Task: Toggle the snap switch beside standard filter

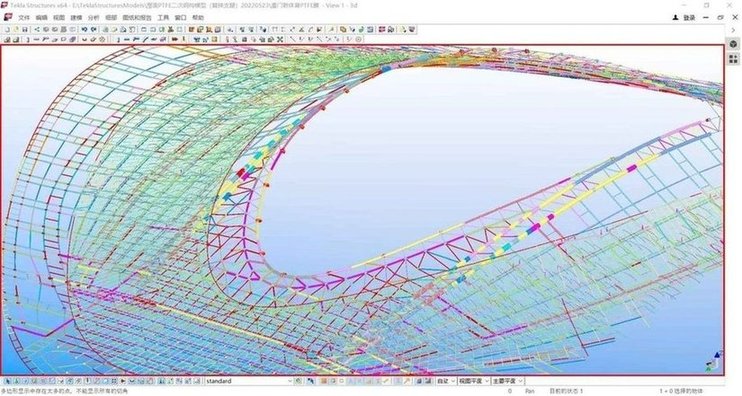Action: 299,381
